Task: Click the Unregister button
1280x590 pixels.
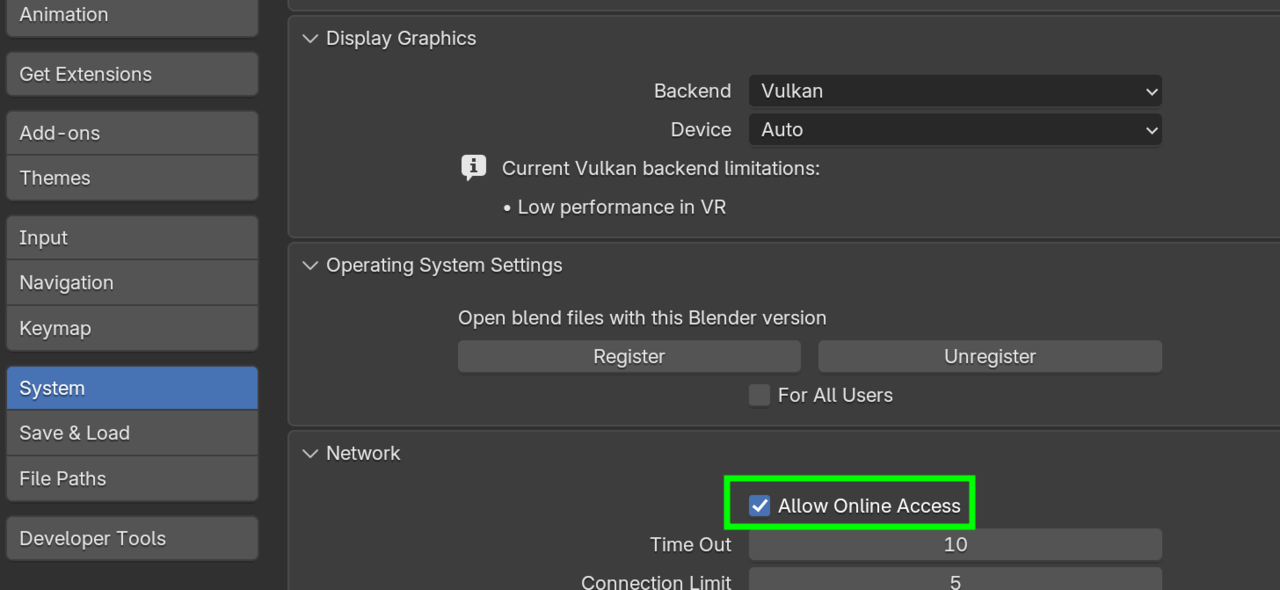Action: (x=990, y=357)
